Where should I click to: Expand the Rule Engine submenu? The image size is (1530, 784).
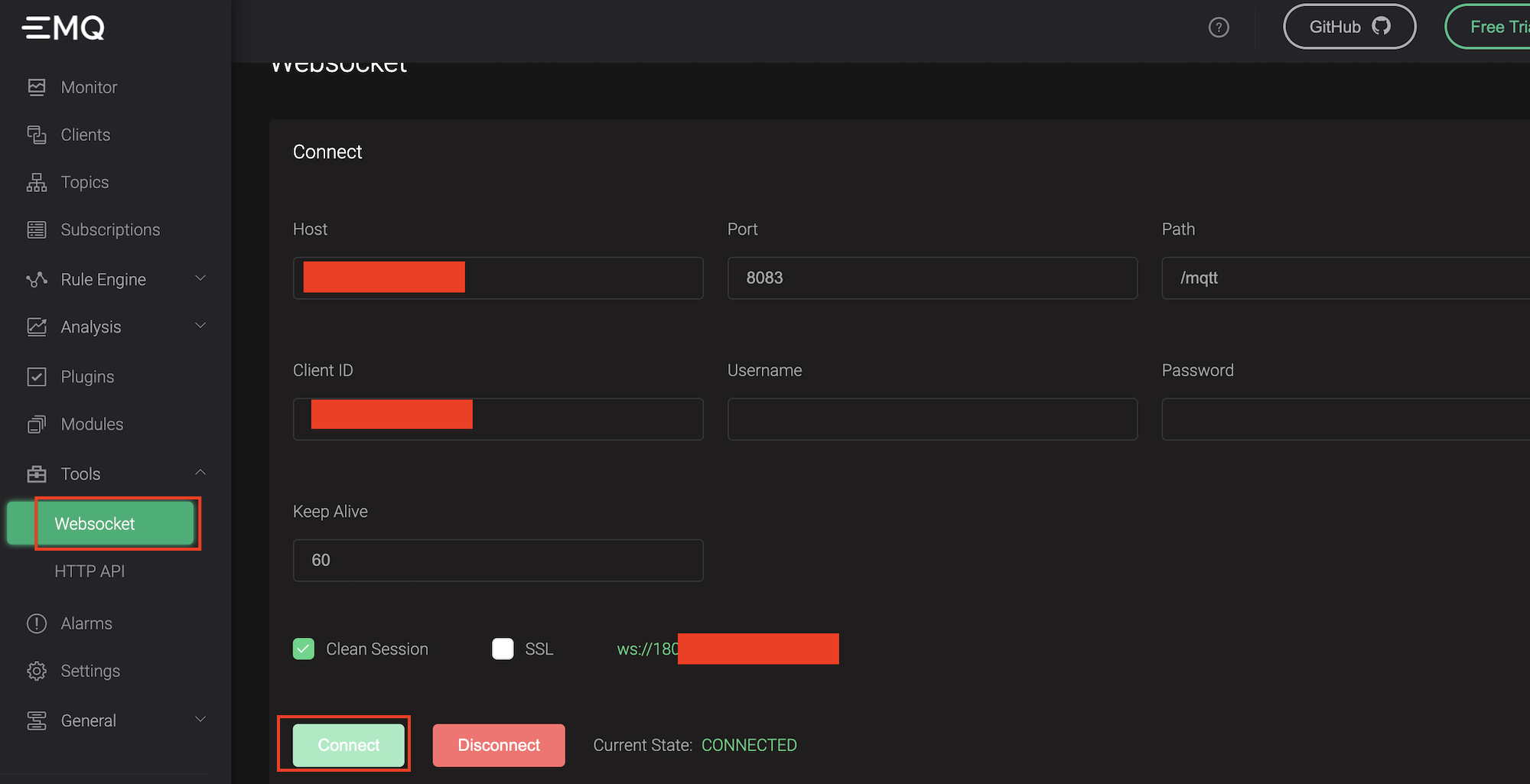point(200,278)
